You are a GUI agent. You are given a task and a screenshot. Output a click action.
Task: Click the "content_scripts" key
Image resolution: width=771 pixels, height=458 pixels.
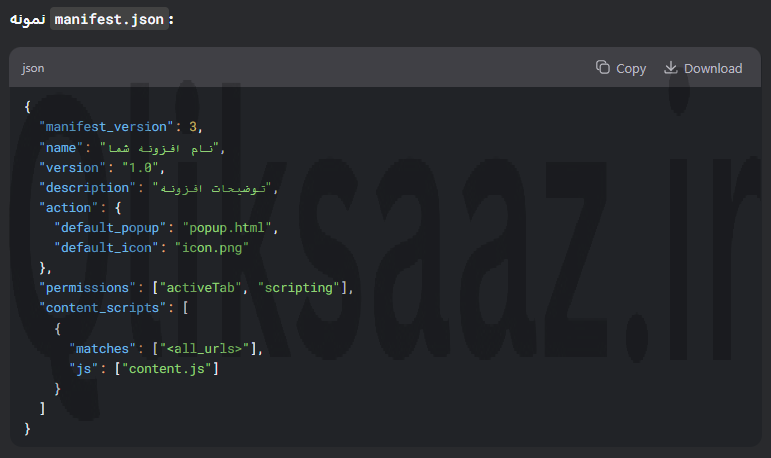click(x=102, y=308)
